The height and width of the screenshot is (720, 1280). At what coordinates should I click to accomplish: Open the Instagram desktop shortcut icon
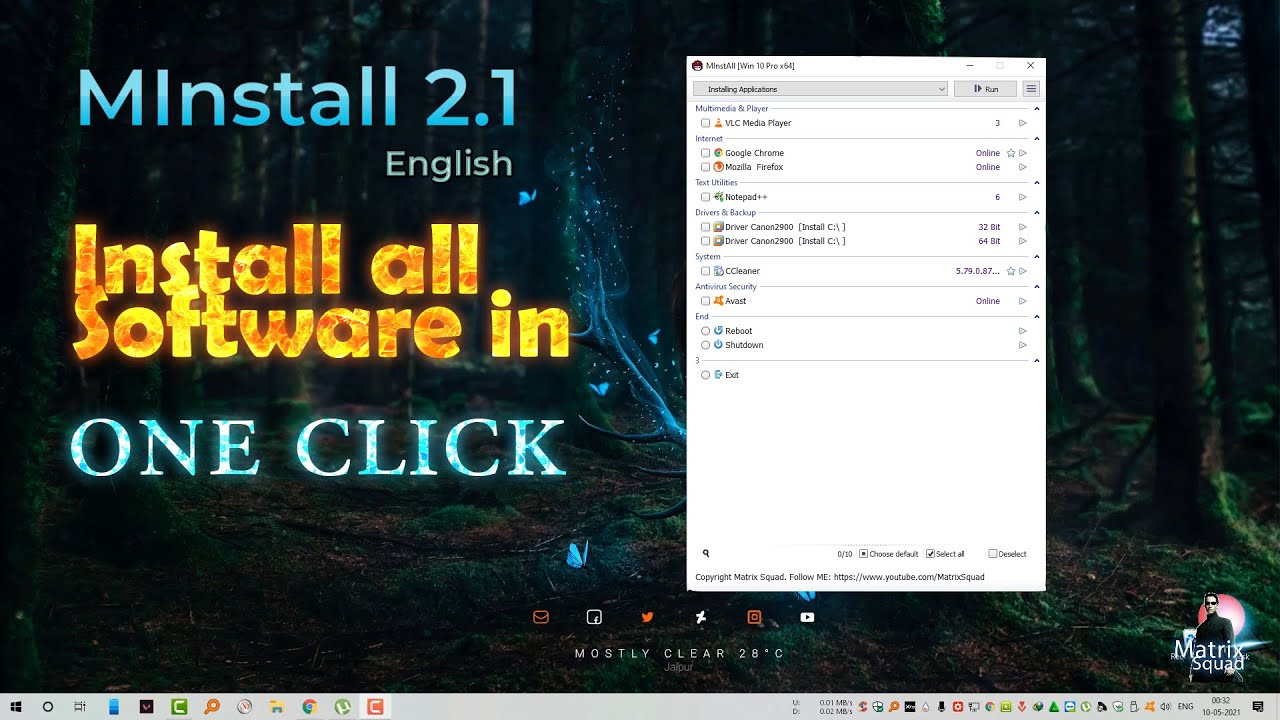point(754,617)
